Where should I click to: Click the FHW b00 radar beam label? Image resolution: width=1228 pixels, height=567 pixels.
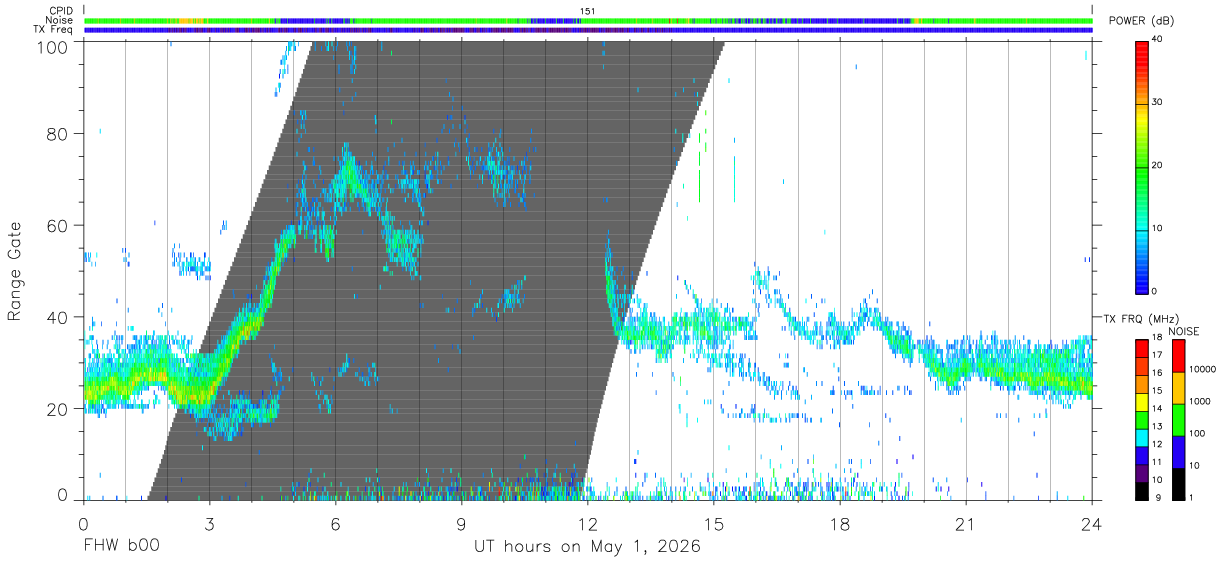pyautogui.click(x=121, y=547)
